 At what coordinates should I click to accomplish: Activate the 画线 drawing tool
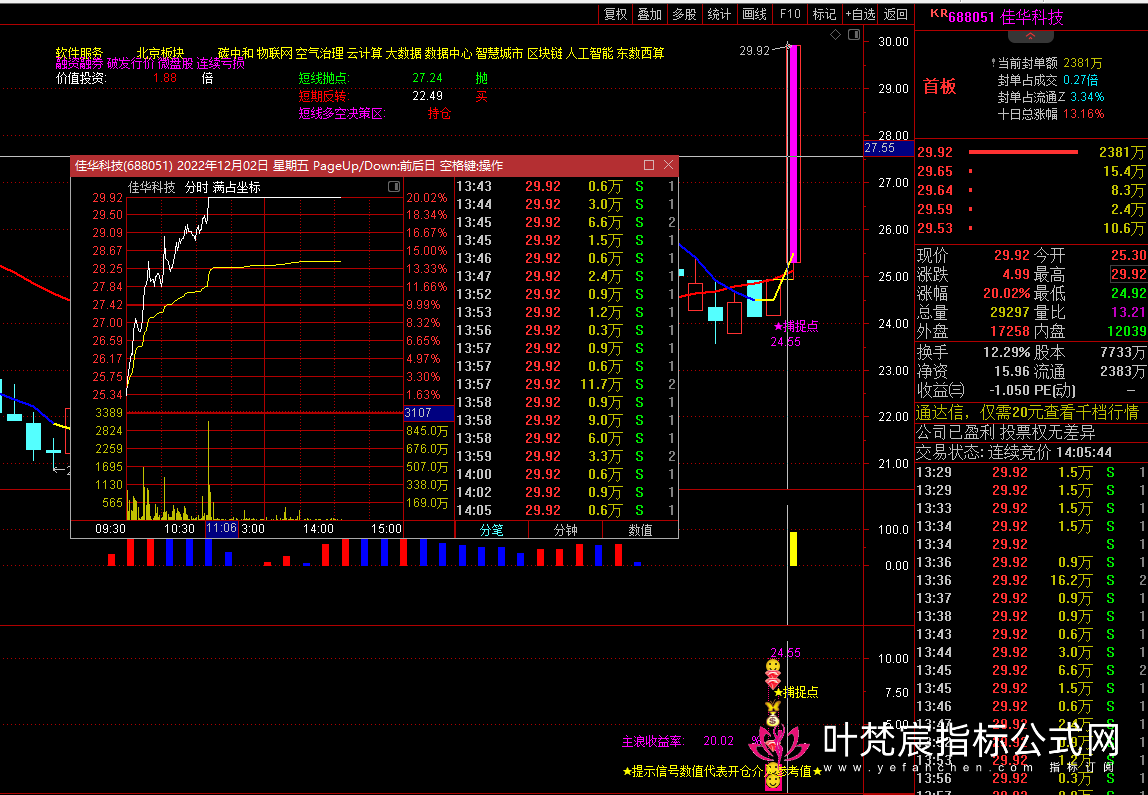click(754, 14)
